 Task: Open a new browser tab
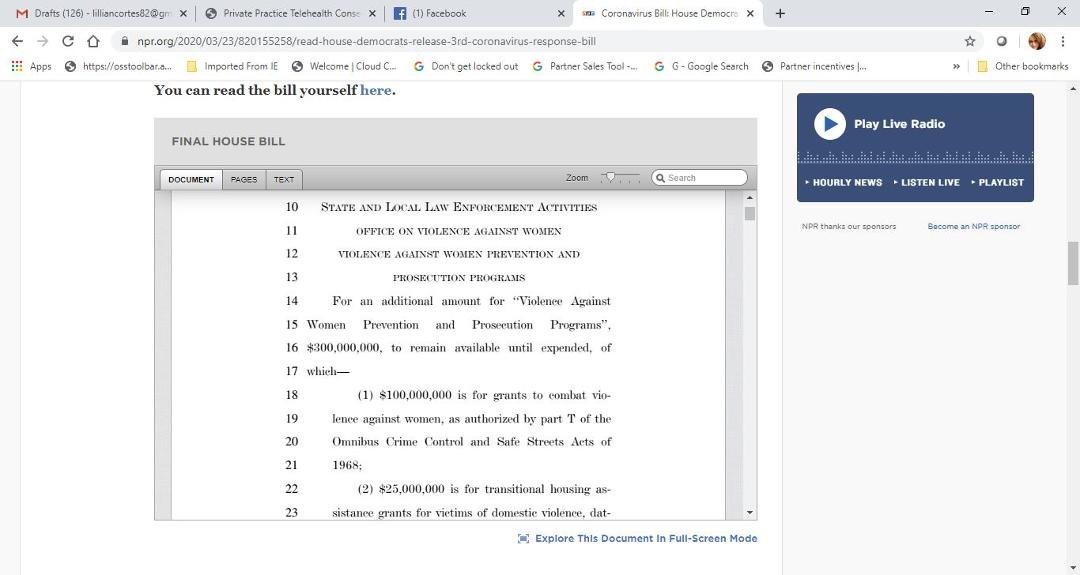coord(780,13)
